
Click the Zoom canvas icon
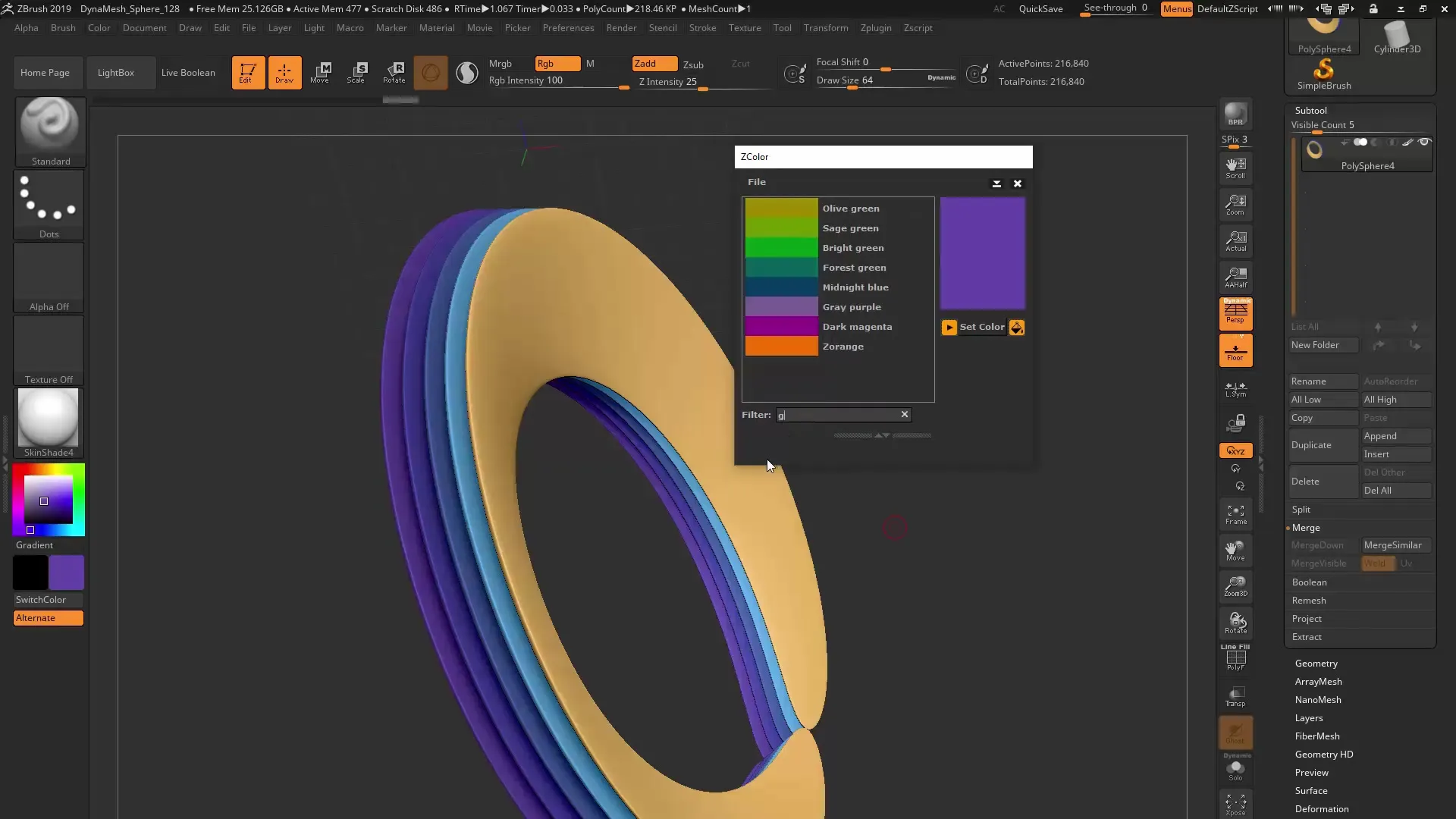pos(1235,204)
